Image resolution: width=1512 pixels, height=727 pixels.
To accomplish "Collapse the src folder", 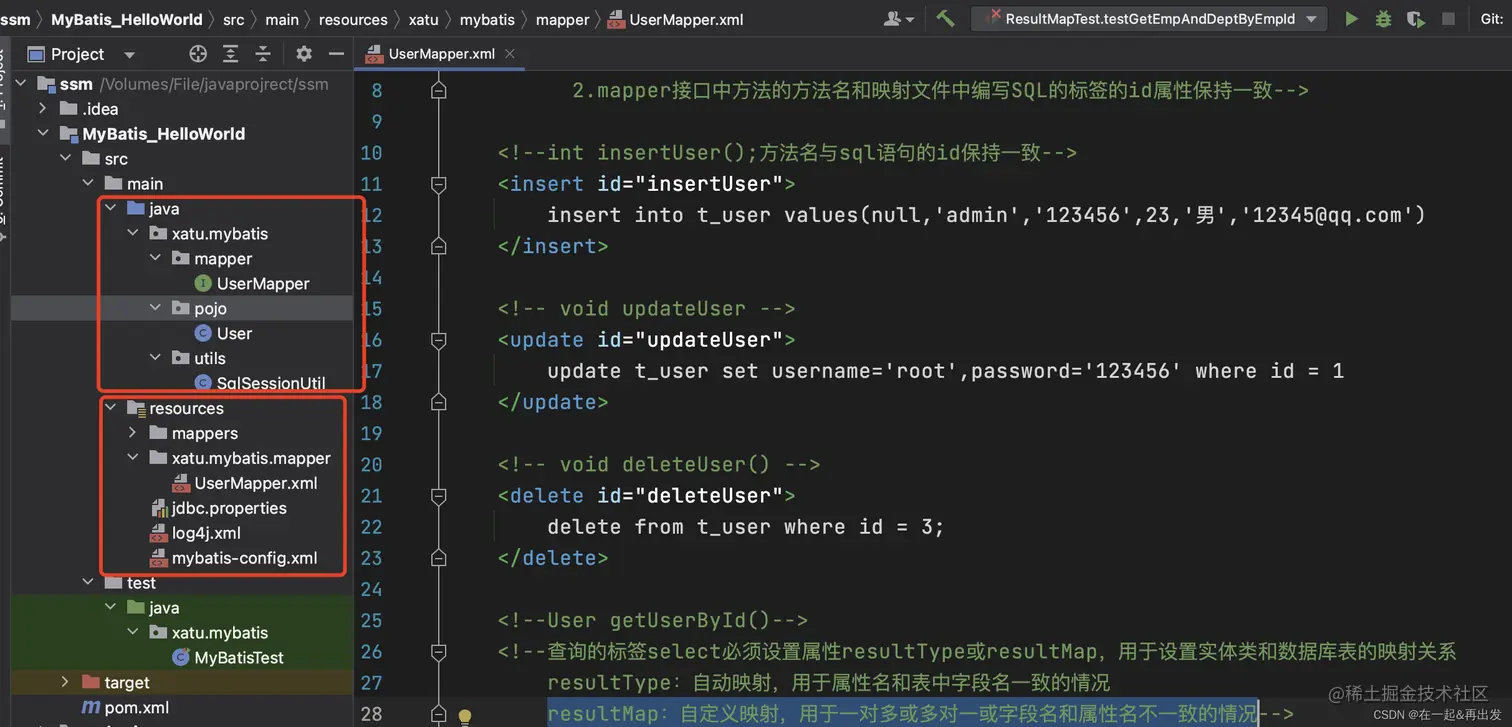I will [x=65, y=159].
